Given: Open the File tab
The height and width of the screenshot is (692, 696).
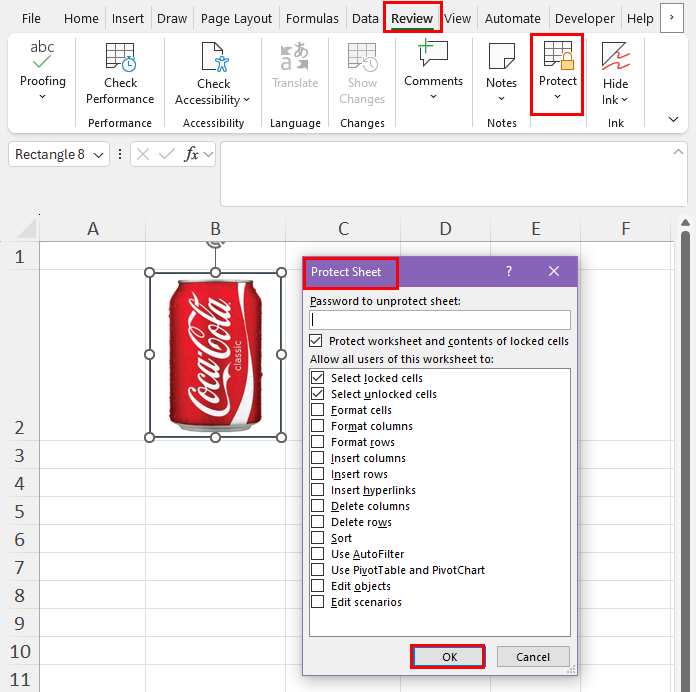Looking at the screenshot, I should point(31,18).
